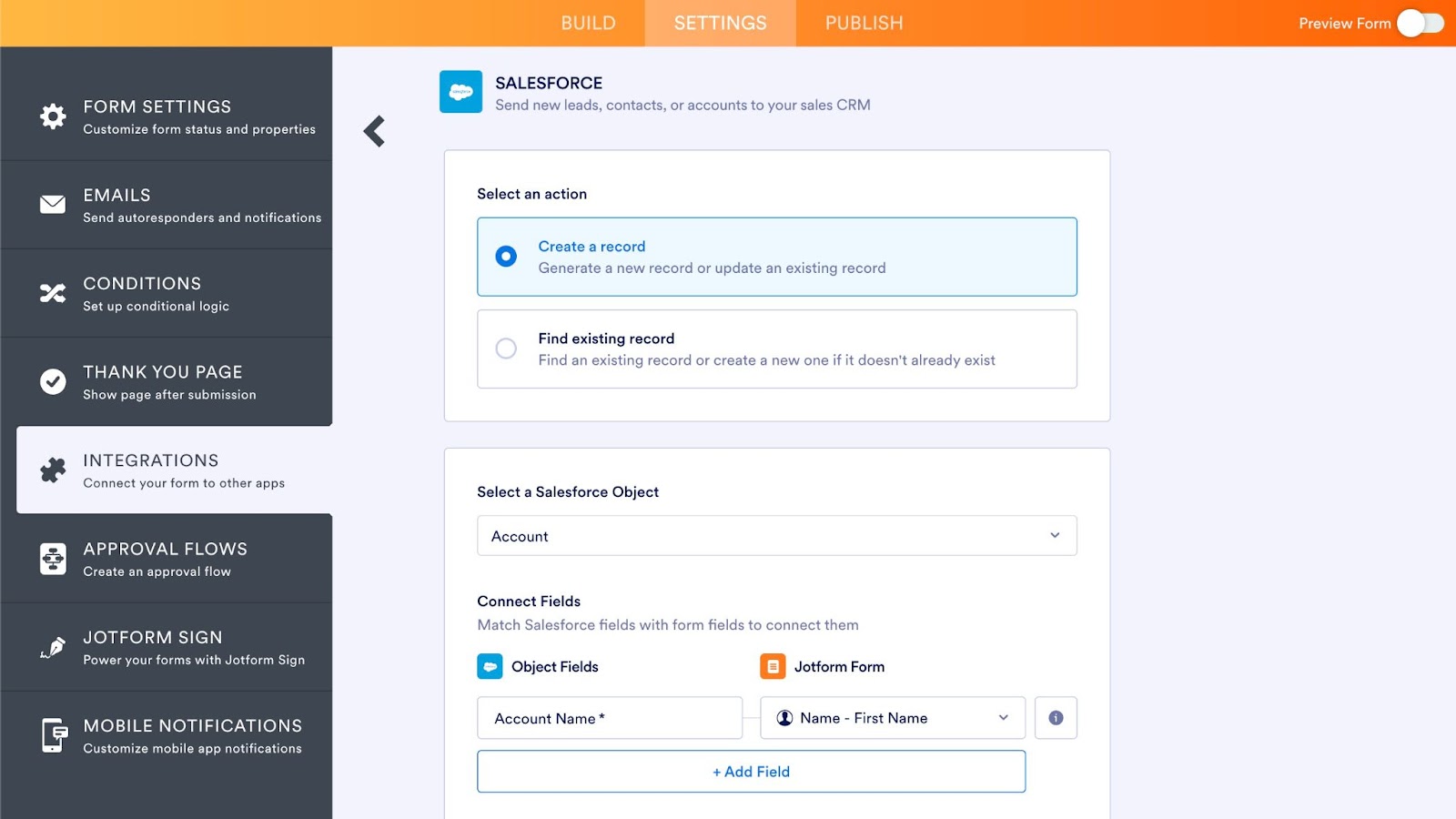Click the Approval Flows icon
Screen dimensions: 1456x819
tap(53, 559)
